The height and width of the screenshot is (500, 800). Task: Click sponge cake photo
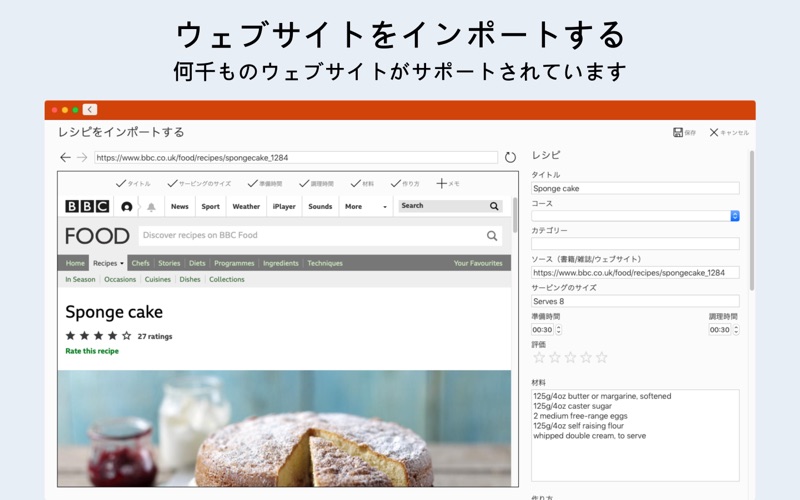[x=284, y=428]
